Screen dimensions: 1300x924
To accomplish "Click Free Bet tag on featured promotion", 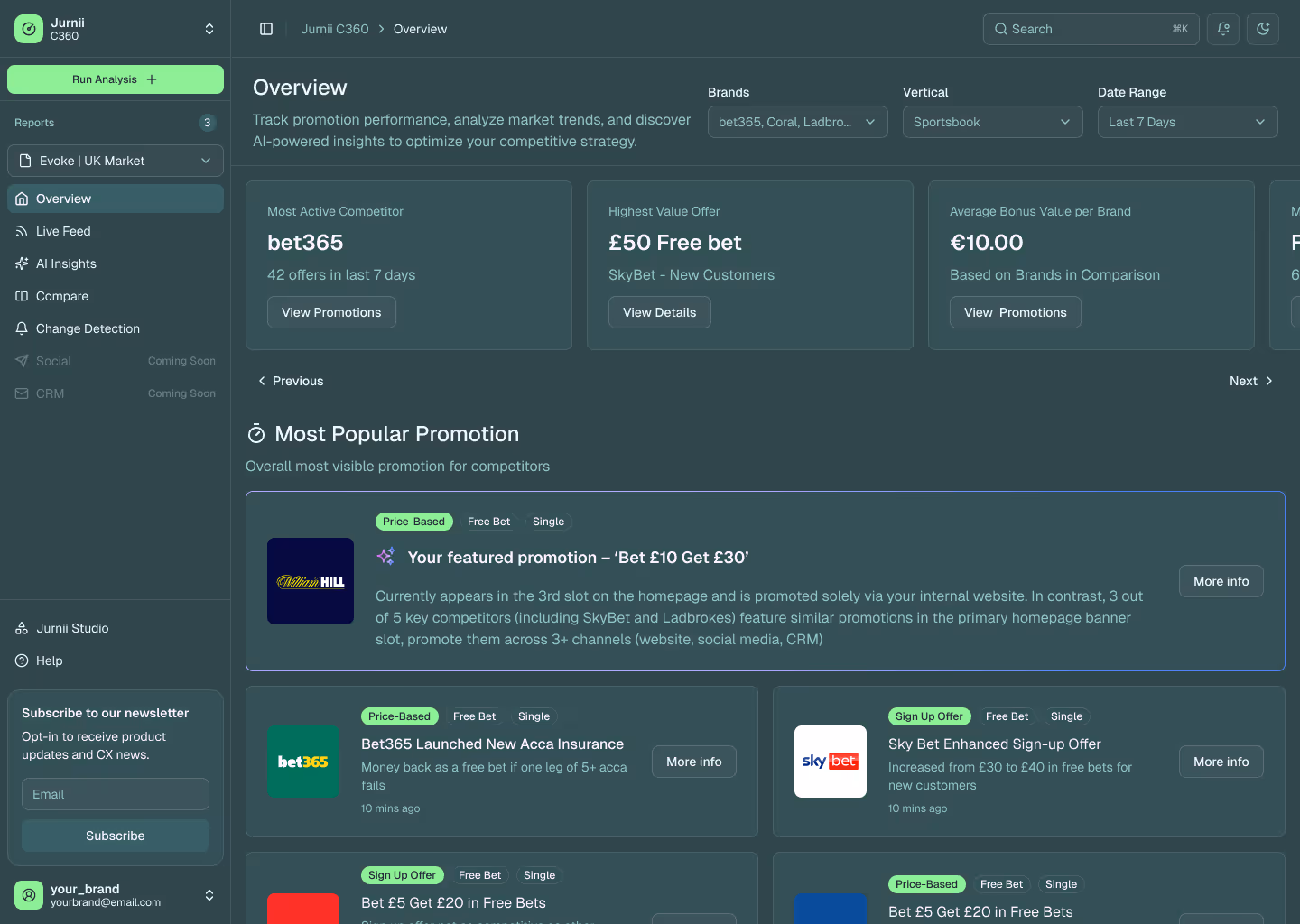I will [x=488, y=522].
